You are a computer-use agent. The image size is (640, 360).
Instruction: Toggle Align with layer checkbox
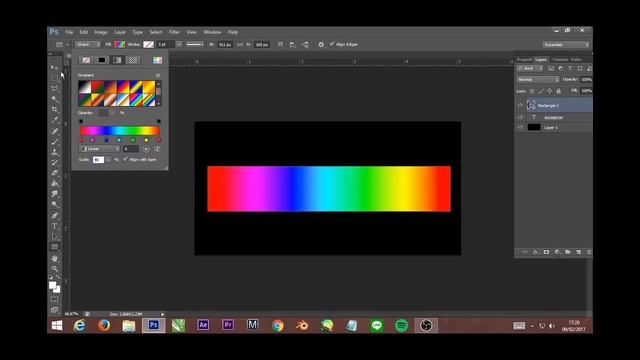tap(125, 159)
